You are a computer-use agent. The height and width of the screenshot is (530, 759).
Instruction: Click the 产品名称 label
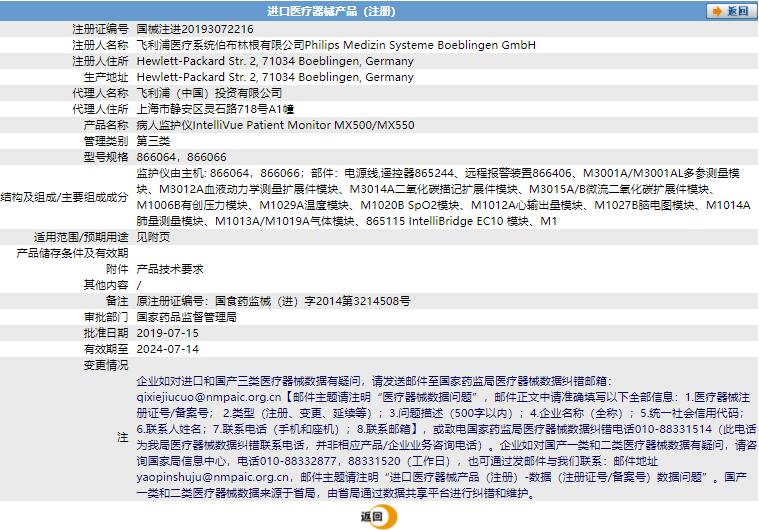tap(106, 125)
